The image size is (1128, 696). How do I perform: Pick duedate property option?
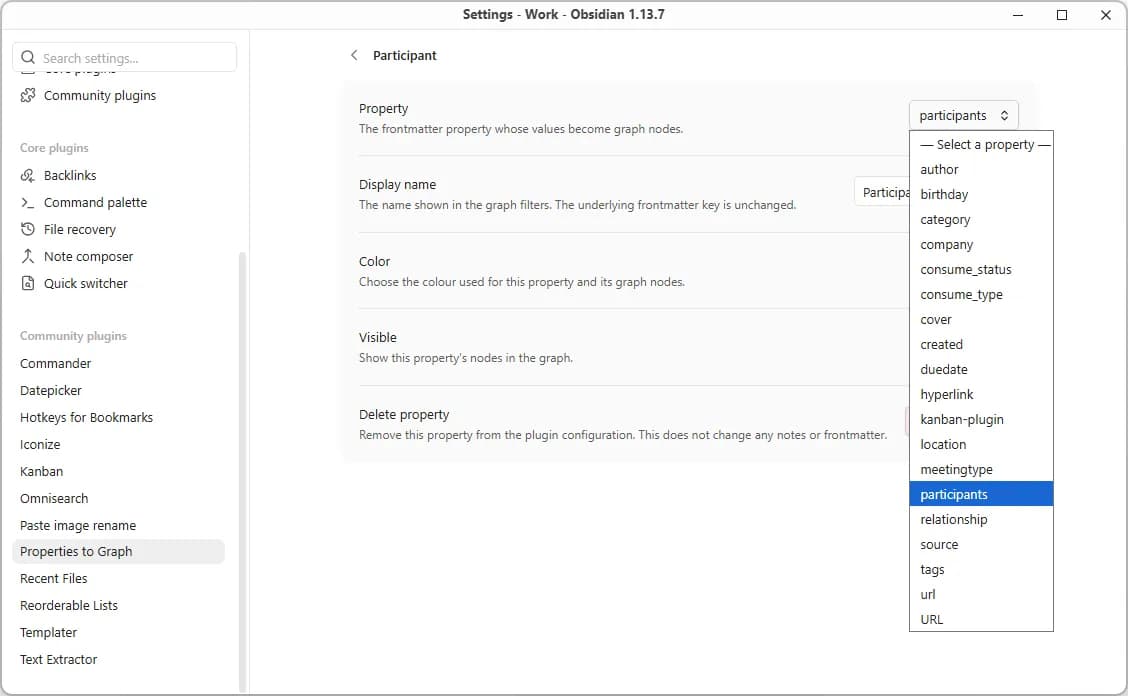pos(981,369)
